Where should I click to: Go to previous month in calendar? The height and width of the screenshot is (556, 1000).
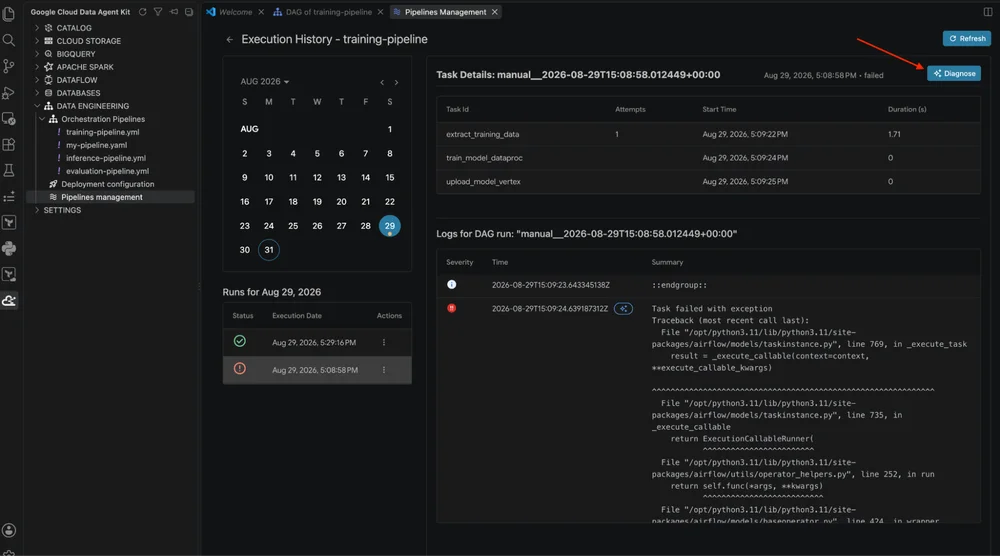(x=382, y=82)
